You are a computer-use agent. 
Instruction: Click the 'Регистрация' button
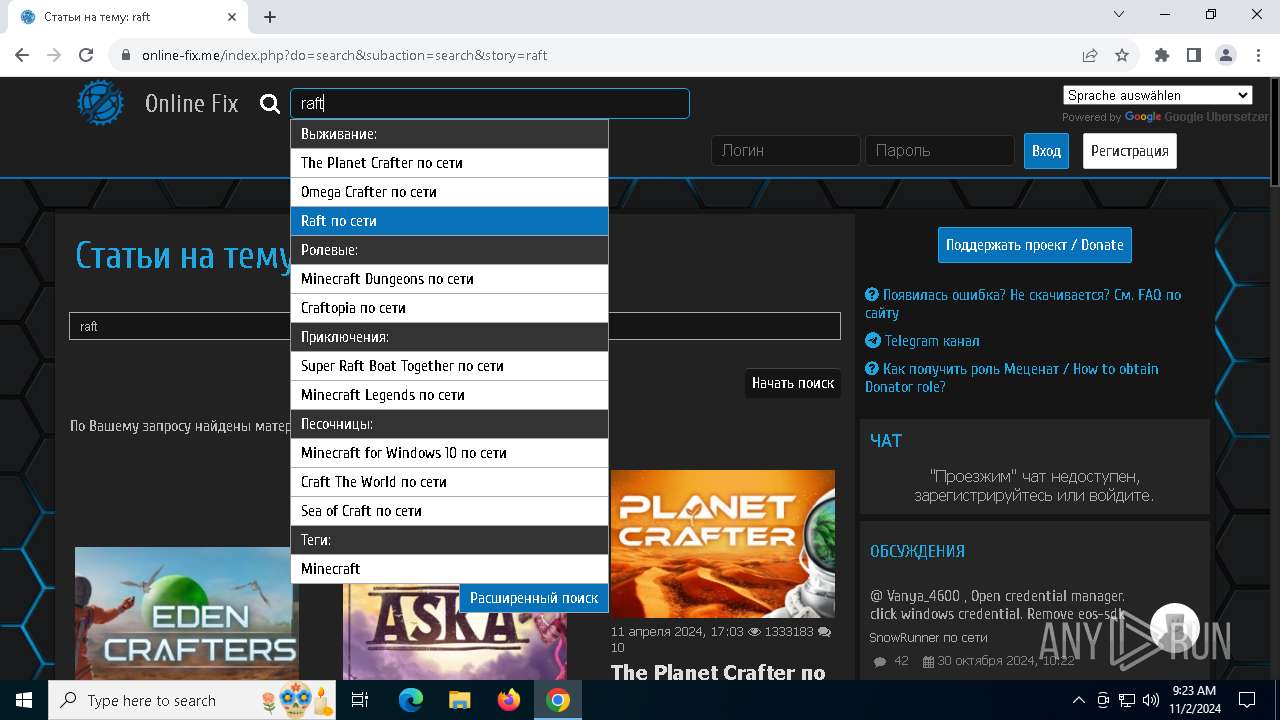[x=1130, y=151]
